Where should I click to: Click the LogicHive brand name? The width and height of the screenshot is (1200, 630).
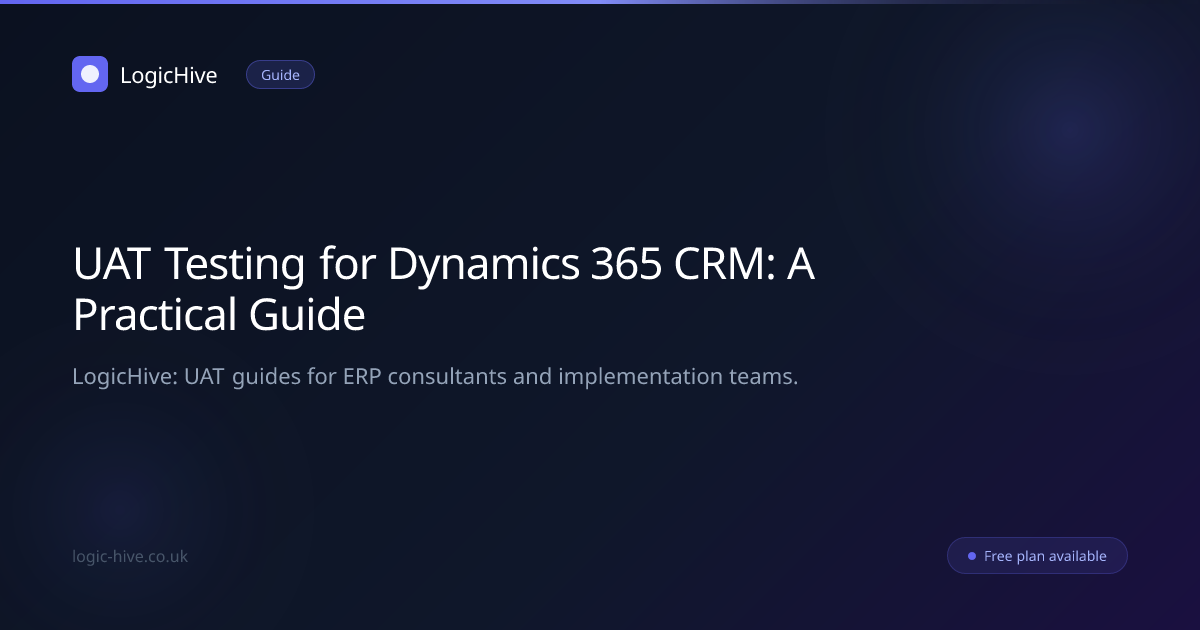(168, 75)
